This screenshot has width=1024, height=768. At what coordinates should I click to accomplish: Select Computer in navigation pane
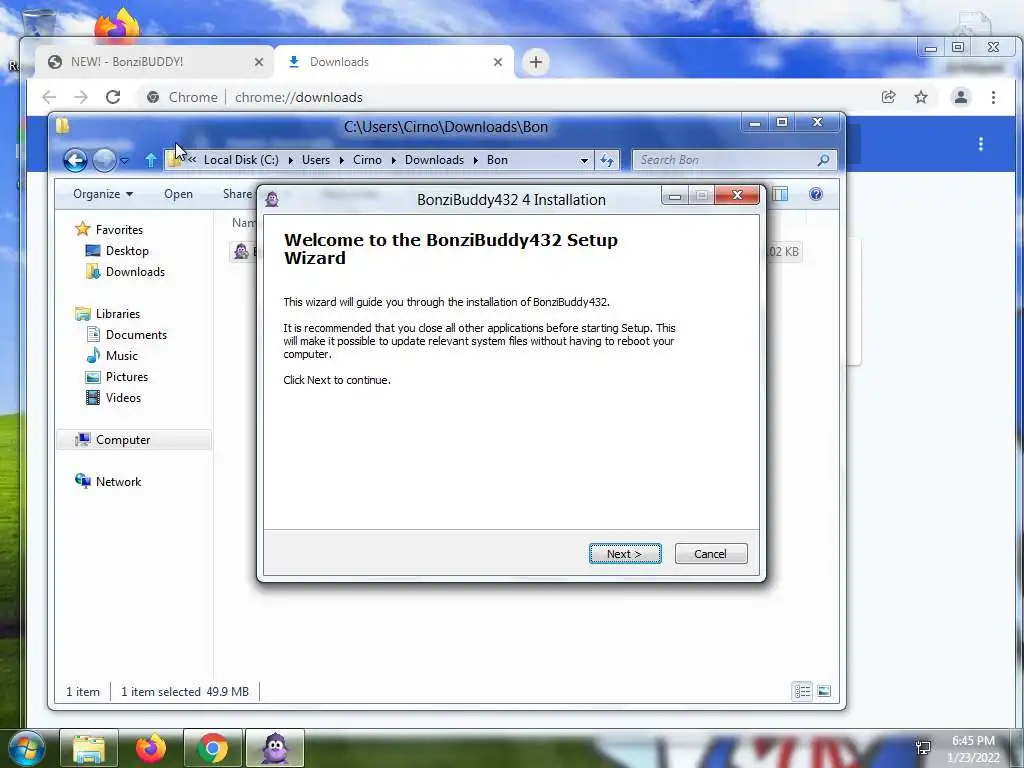[123, 440]
